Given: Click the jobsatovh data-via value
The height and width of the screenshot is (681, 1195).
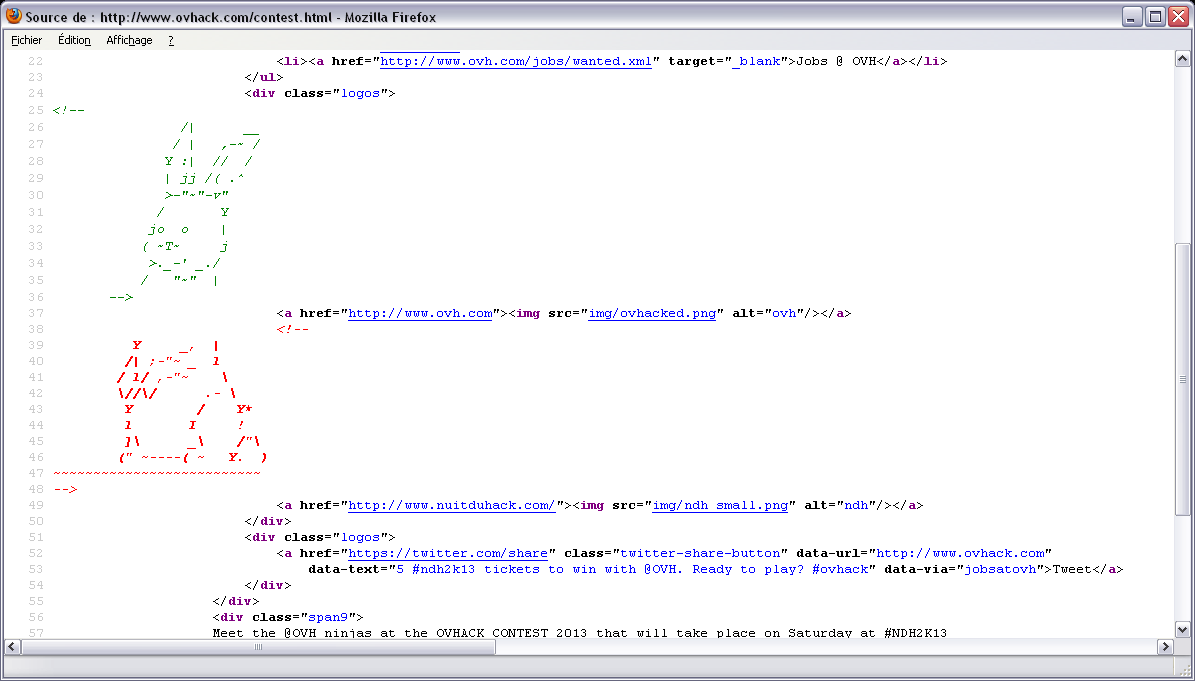Looking at the screenshot, I should tap(1000, 569).
